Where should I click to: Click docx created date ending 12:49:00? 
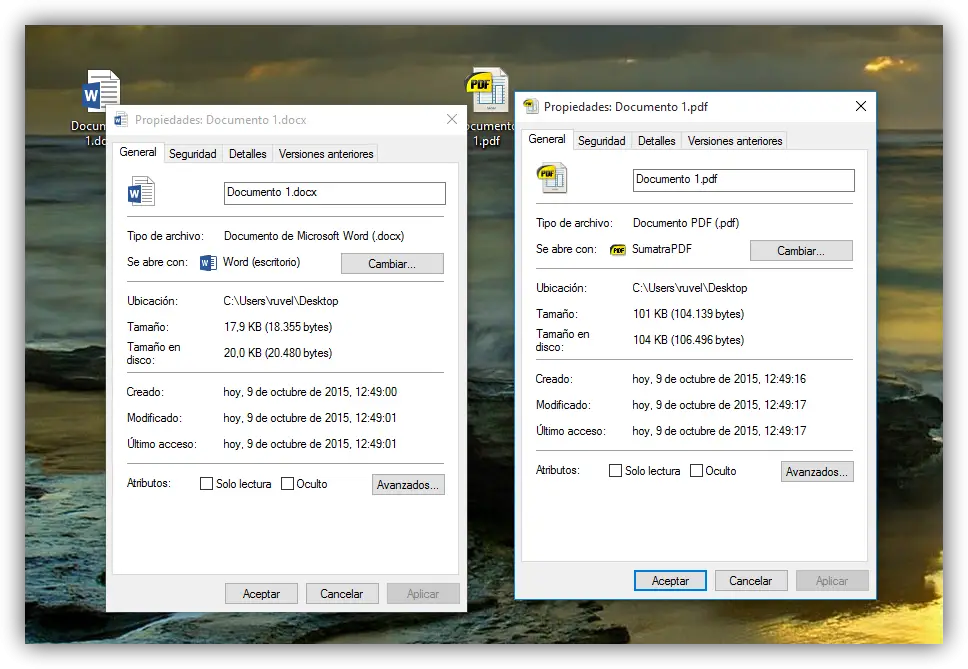310,392
